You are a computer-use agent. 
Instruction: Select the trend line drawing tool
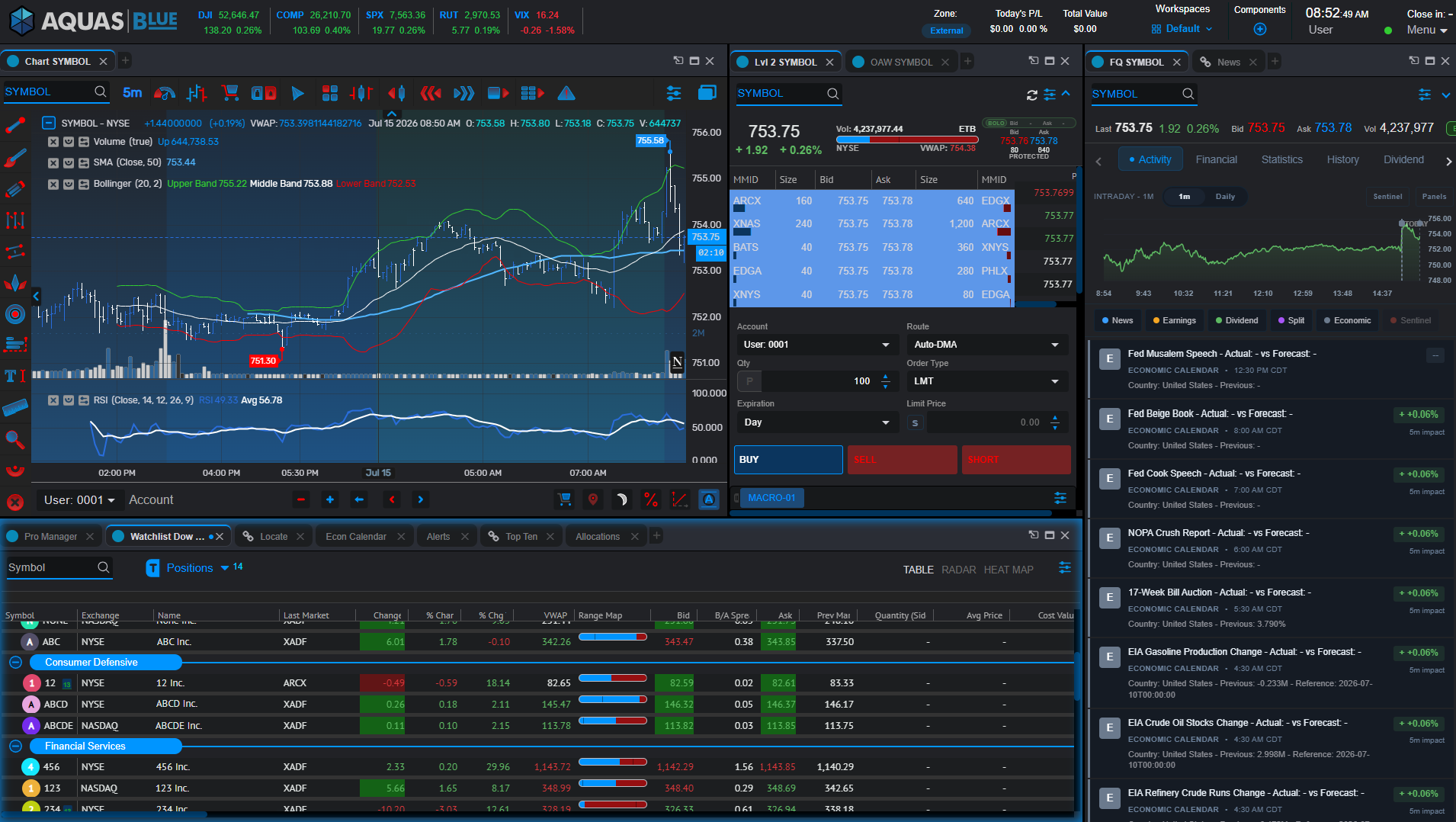15,125
